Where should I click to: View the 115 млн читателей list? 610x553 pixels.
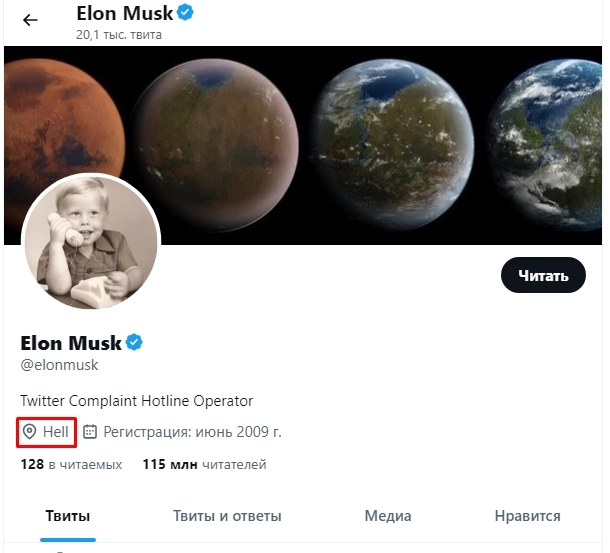pos(204,464)
